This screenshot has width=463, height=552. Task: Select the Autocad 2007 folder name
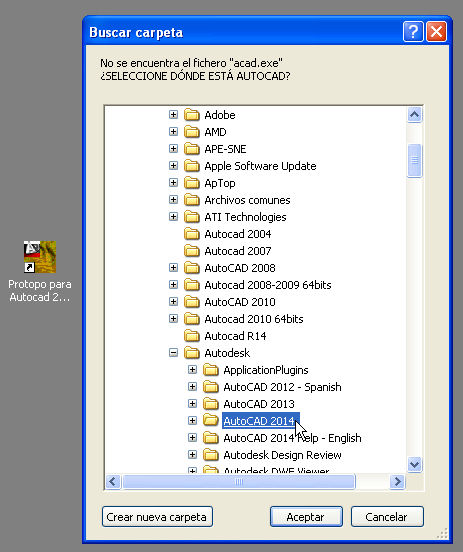click(x=238, y=251)
